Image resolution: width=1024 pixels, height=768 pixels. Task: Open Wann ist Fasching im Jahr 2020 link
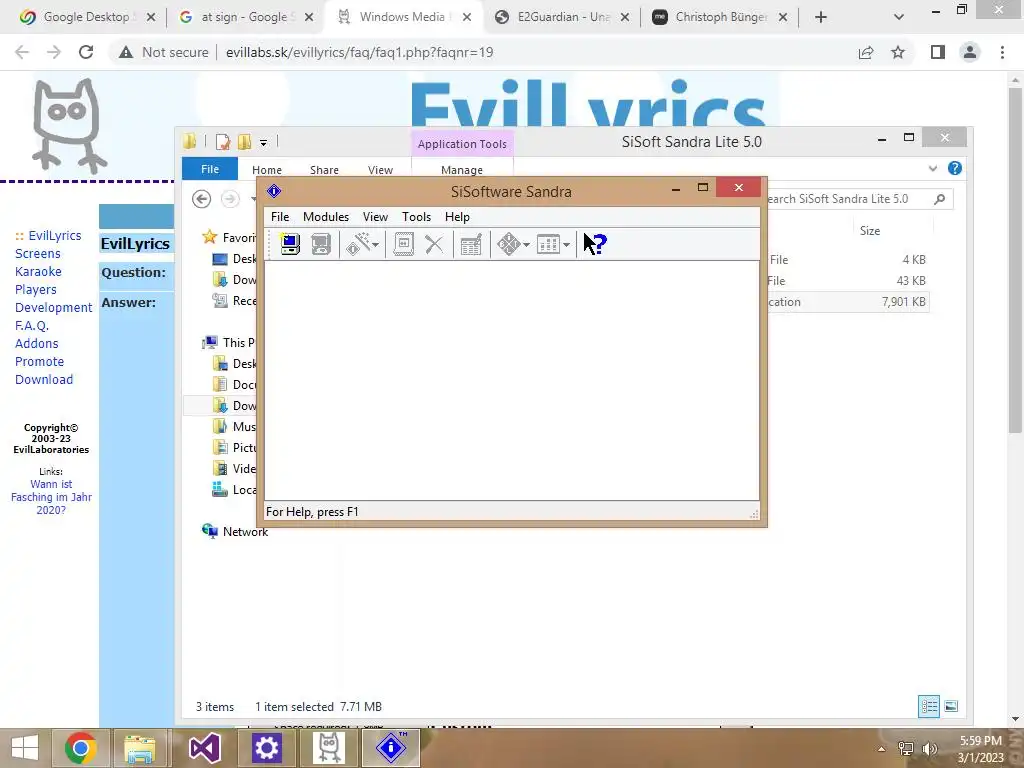52,497
